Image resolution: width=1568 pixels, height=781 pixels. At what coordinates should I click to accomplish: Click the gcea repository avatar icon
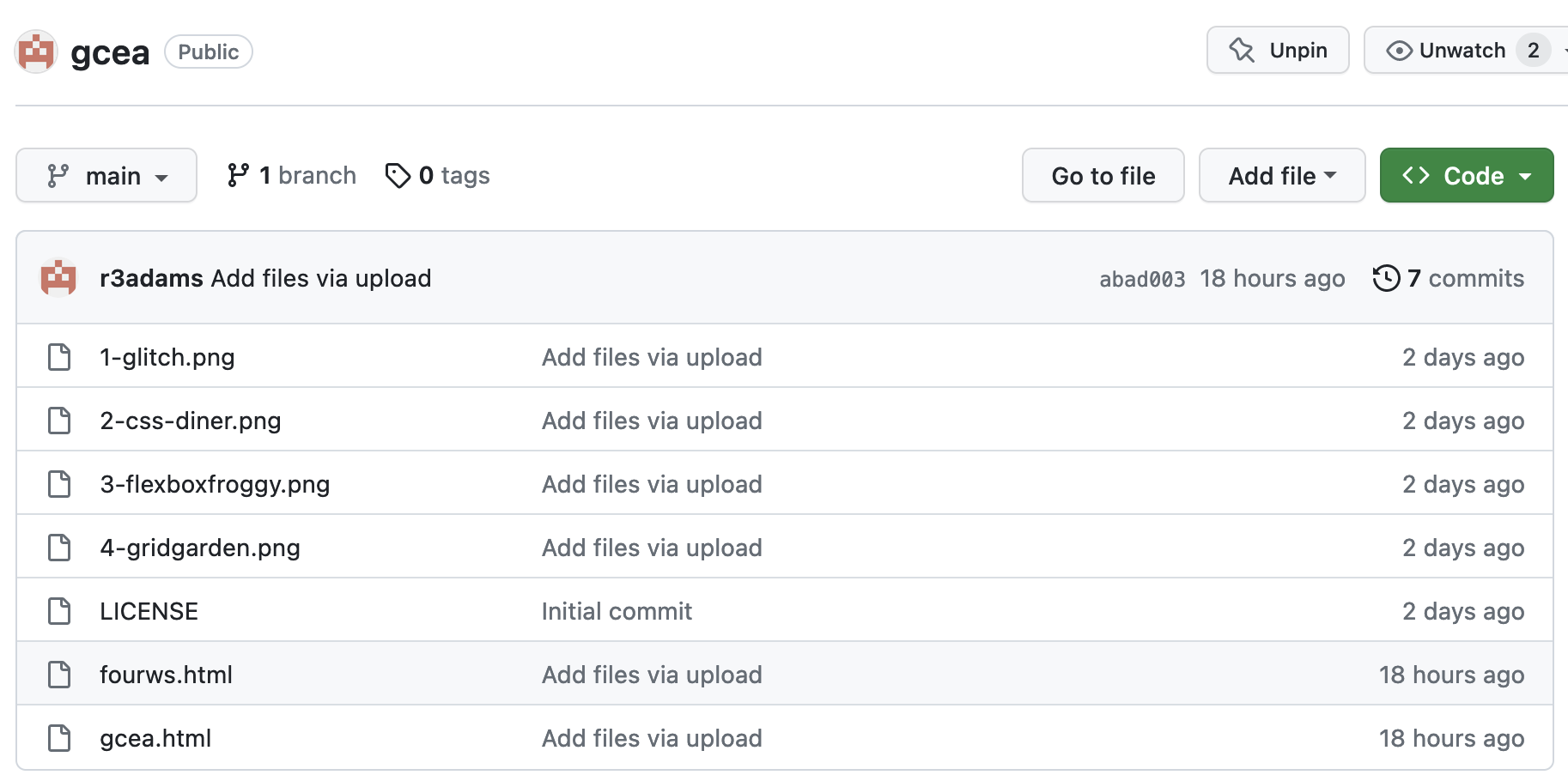click(x=36, y=51)
